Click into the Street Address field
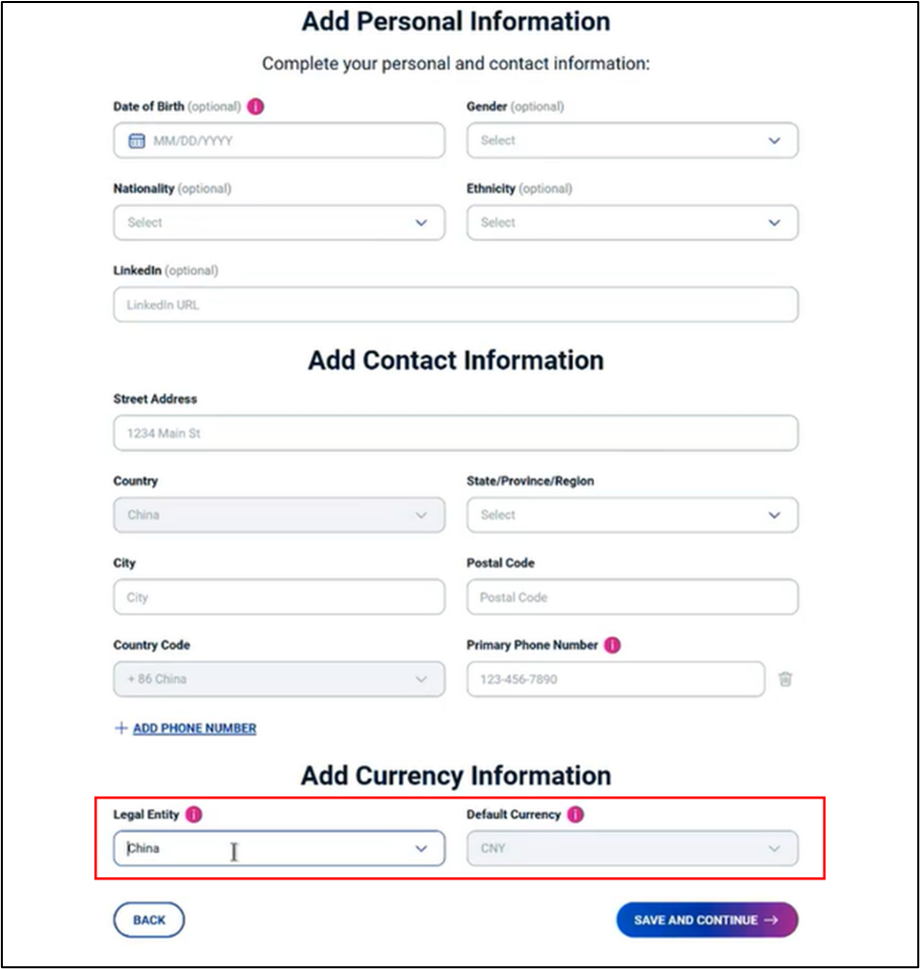920x969 pixels. coord(455,433)
